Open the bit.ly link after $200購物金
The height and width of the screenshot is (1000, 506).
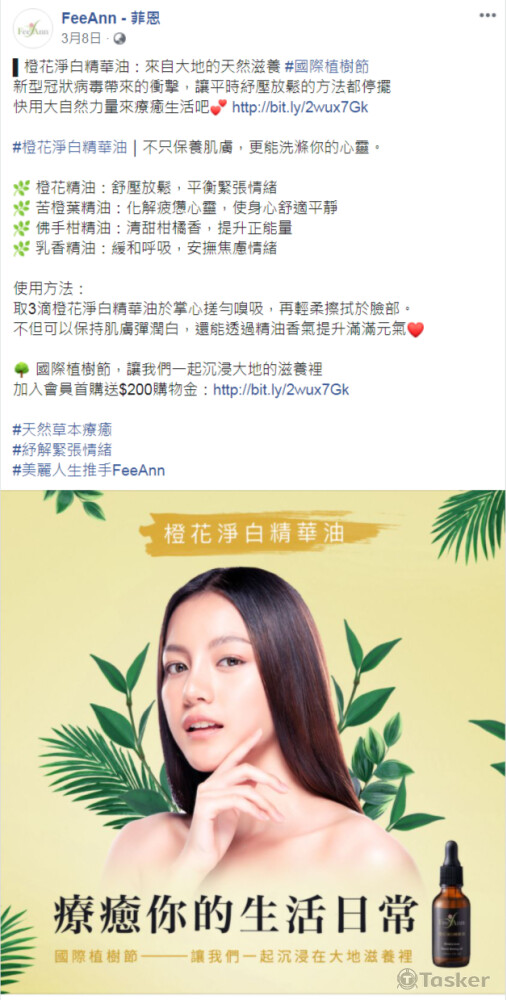pyautogui.click(x=281, y=389)
